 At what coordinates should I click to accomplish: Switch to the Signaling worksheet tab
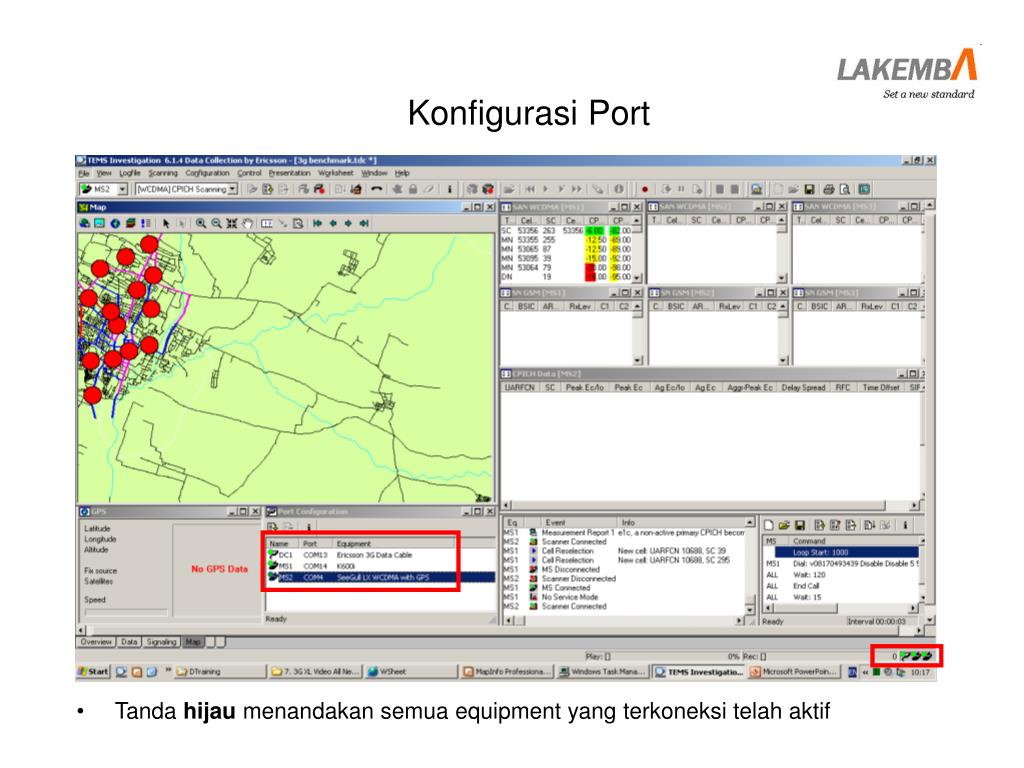[161, 642]
